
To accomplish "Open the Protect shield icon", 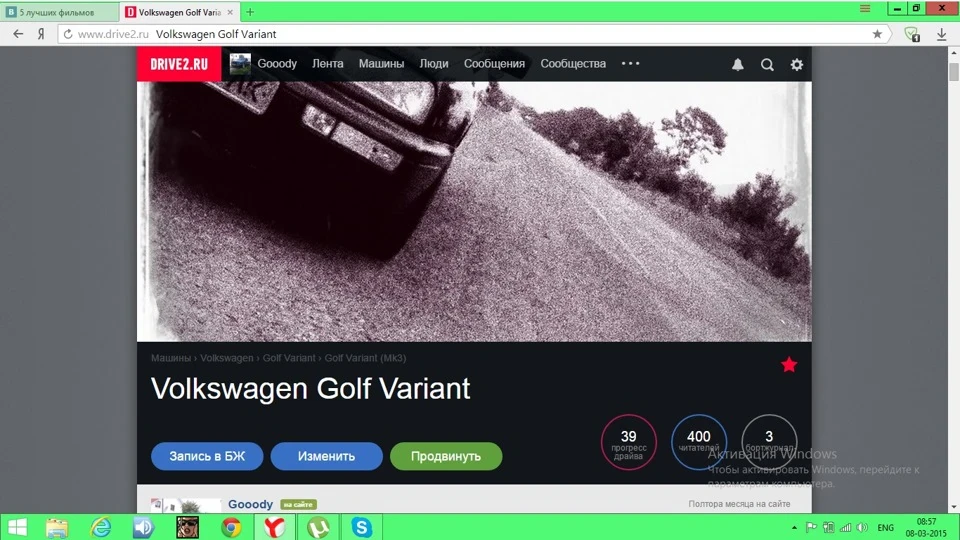I will [912, 34].
